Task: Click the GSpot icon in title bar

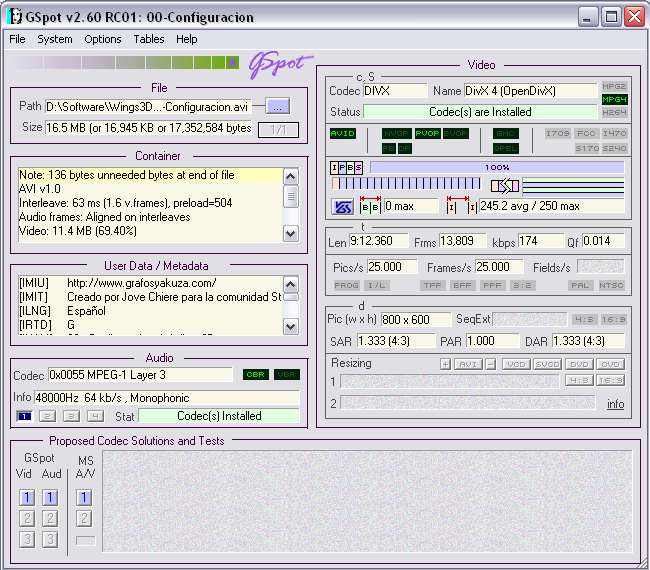Action: pyautogui.click(x=15, y=17)
